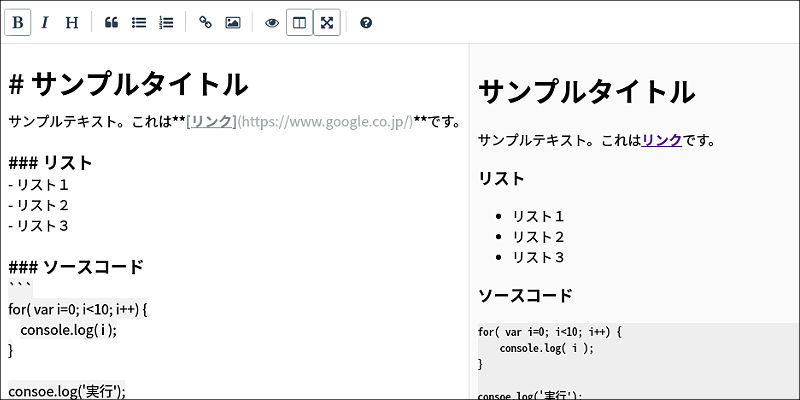800x400 pixels.
Task: Click the リスト２ bullet in the preview
Action: 538,237
